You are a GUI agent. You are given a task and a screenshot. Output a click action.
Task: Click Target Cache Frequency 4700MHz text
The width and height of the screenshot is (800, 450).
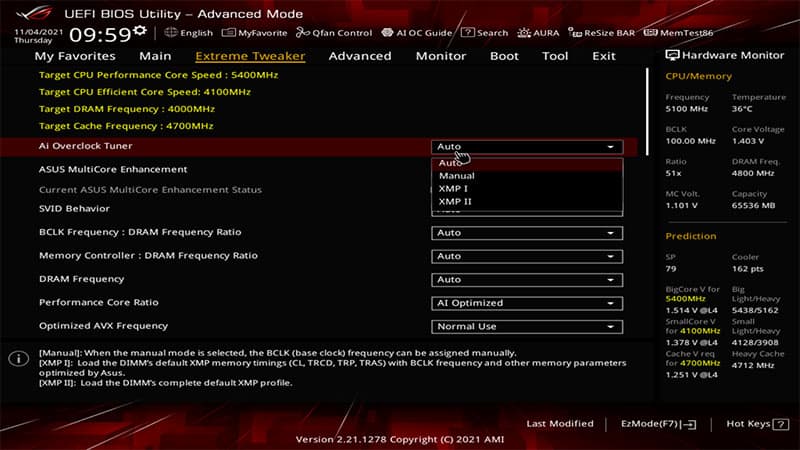[x=126, y=126]
